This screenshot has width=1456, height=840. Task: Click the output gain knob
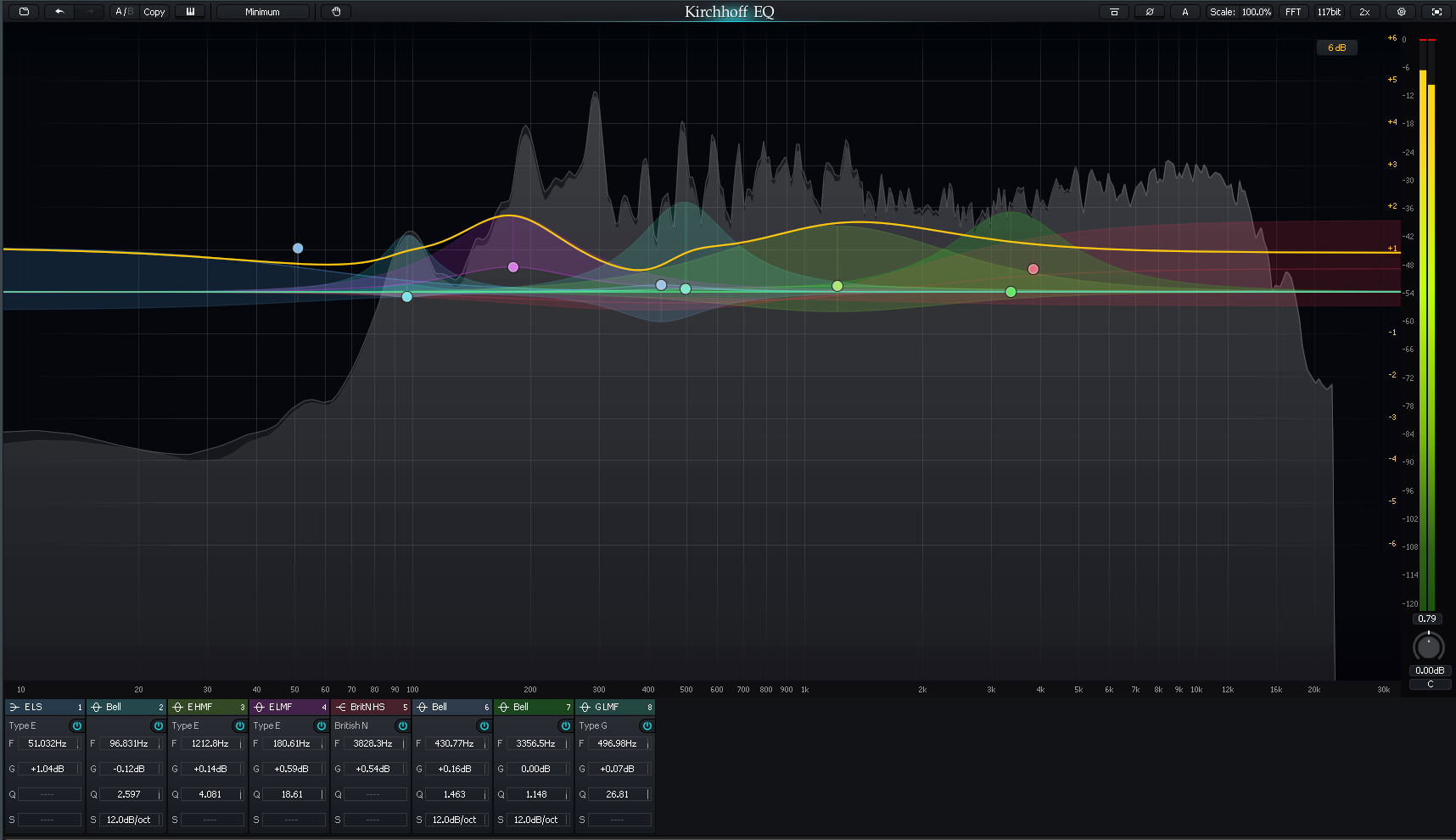[1429, 647]
